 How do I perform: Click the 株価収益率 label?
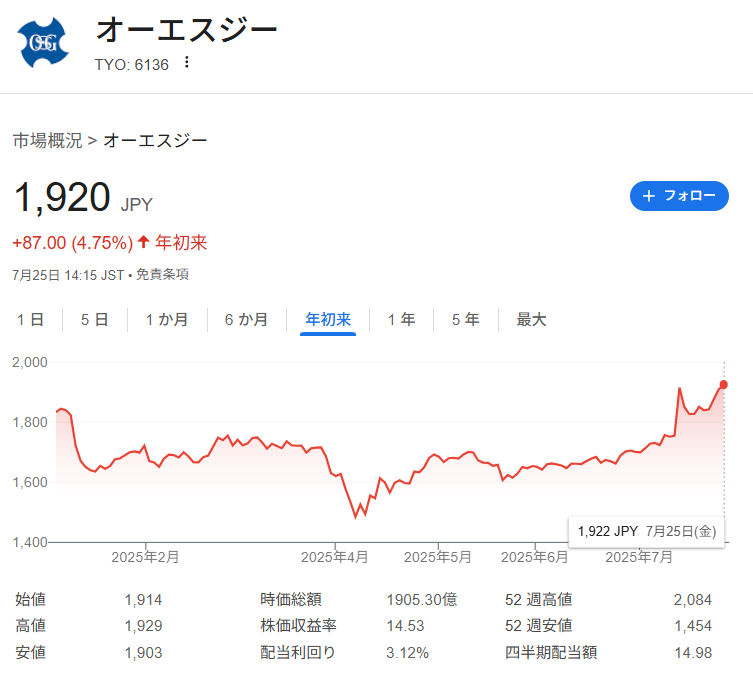click(x=298, y=625)
